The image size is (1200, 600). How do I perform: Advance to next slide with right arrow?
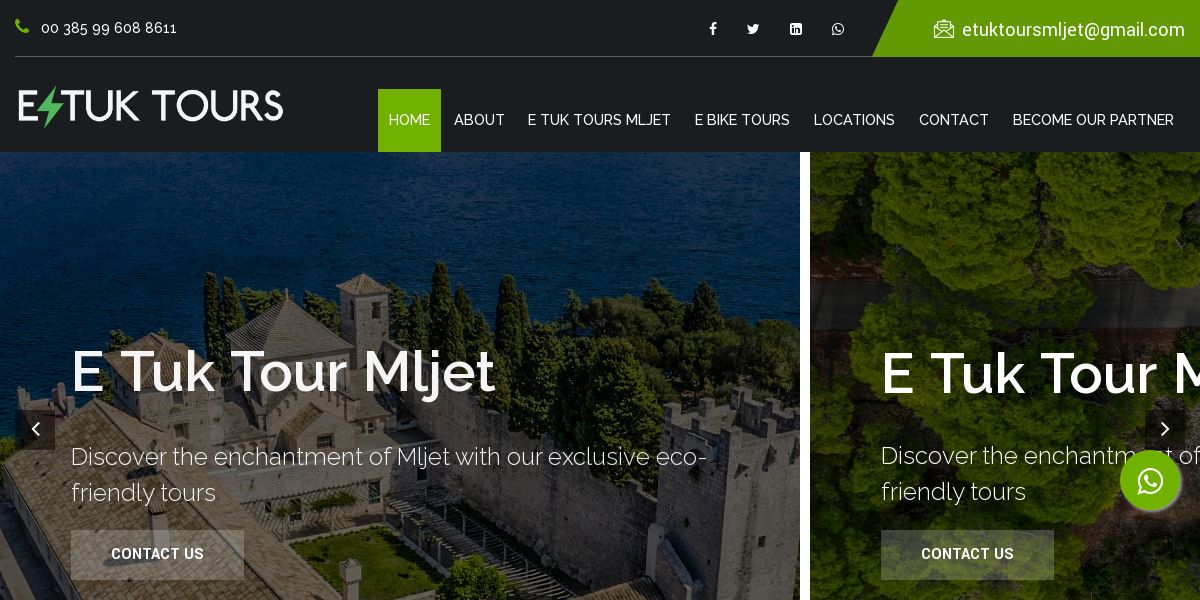[1165, 430]
